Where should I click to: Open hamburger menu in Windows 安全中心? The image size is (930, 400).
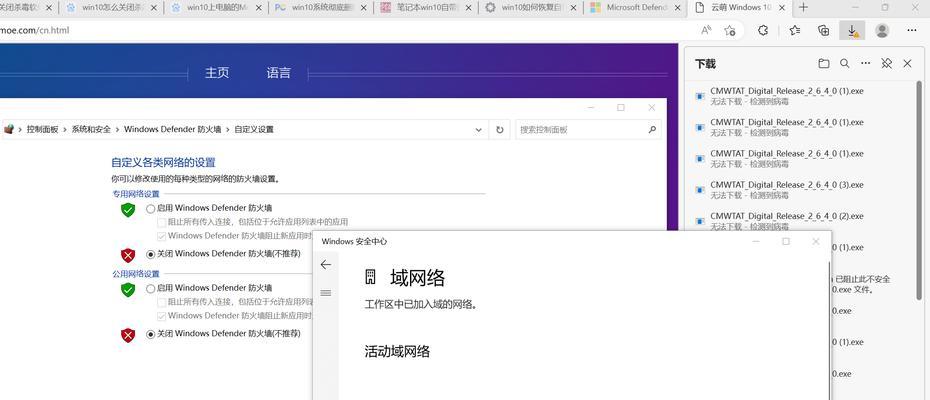click(326, 293)
